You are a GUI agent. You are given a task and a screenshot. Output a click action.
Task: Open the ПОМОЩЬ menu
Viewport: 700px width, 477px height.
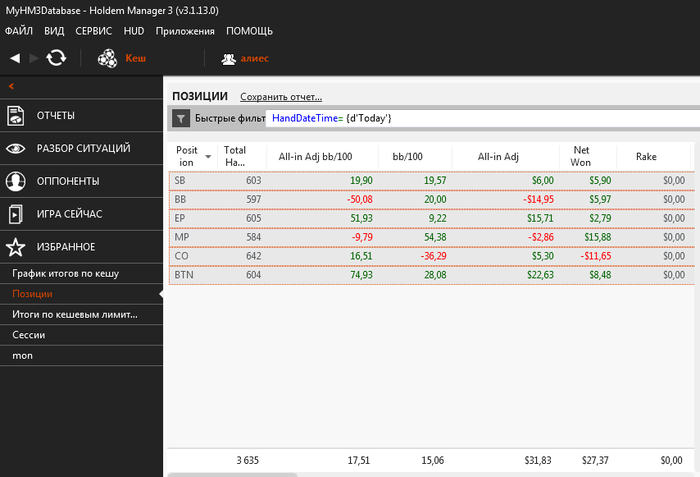(249, 31)
